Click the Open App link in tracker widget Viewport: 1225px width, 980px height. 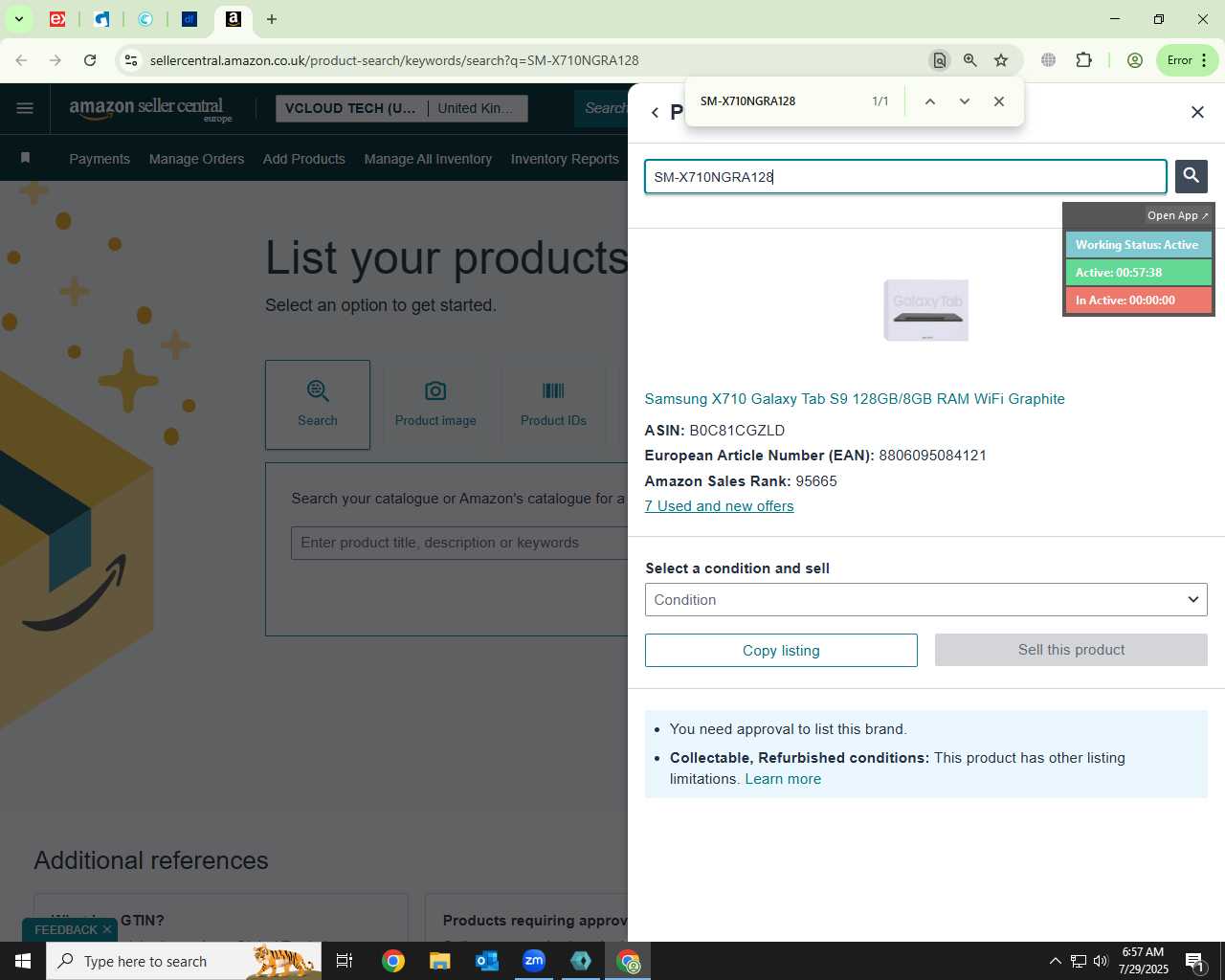tap(1177, 215)
